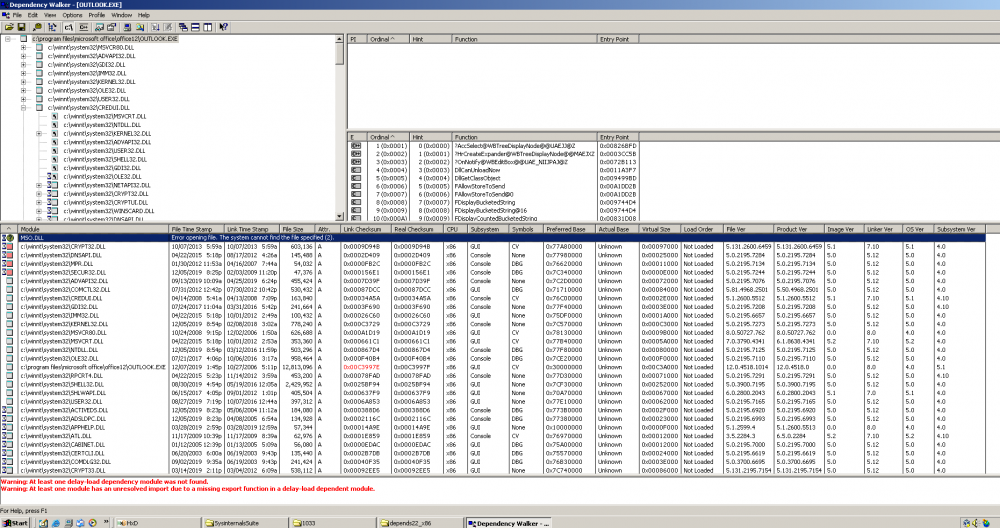Open the Options menu
The image size is (1000, 528).
click(72, 16)
